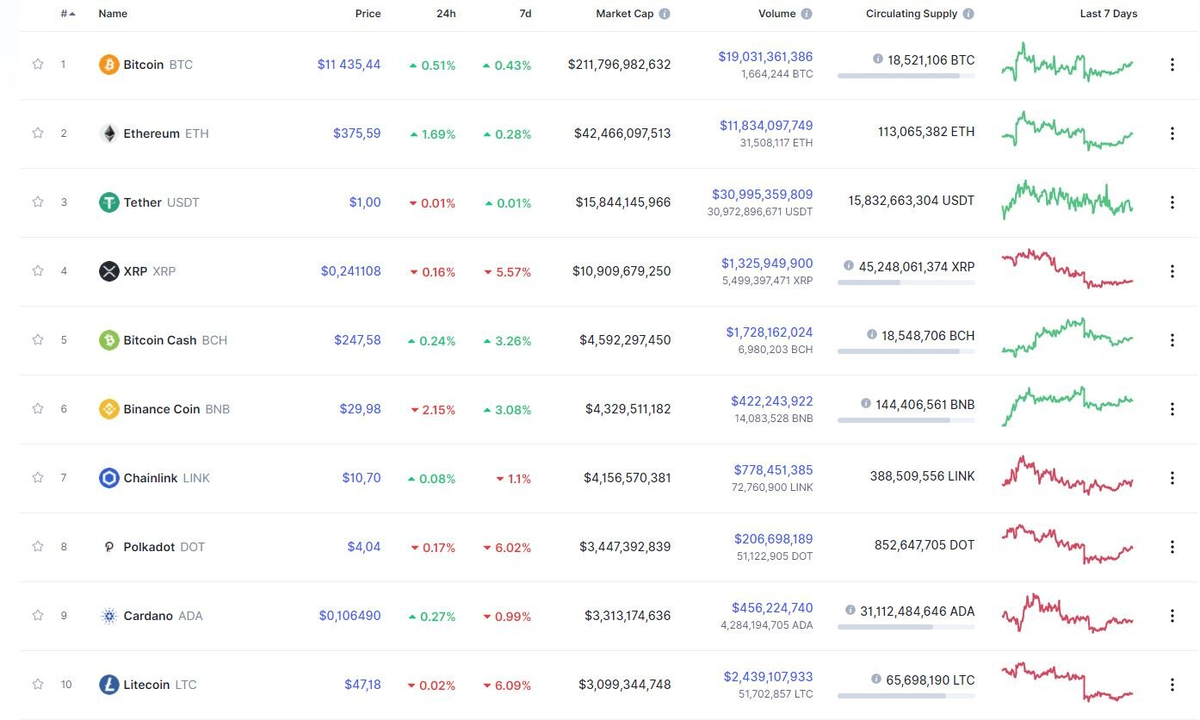Sort table by 7d change header
Image resolution: width=1200 pixels, height=720 pixels.
(x=525, y=14)
